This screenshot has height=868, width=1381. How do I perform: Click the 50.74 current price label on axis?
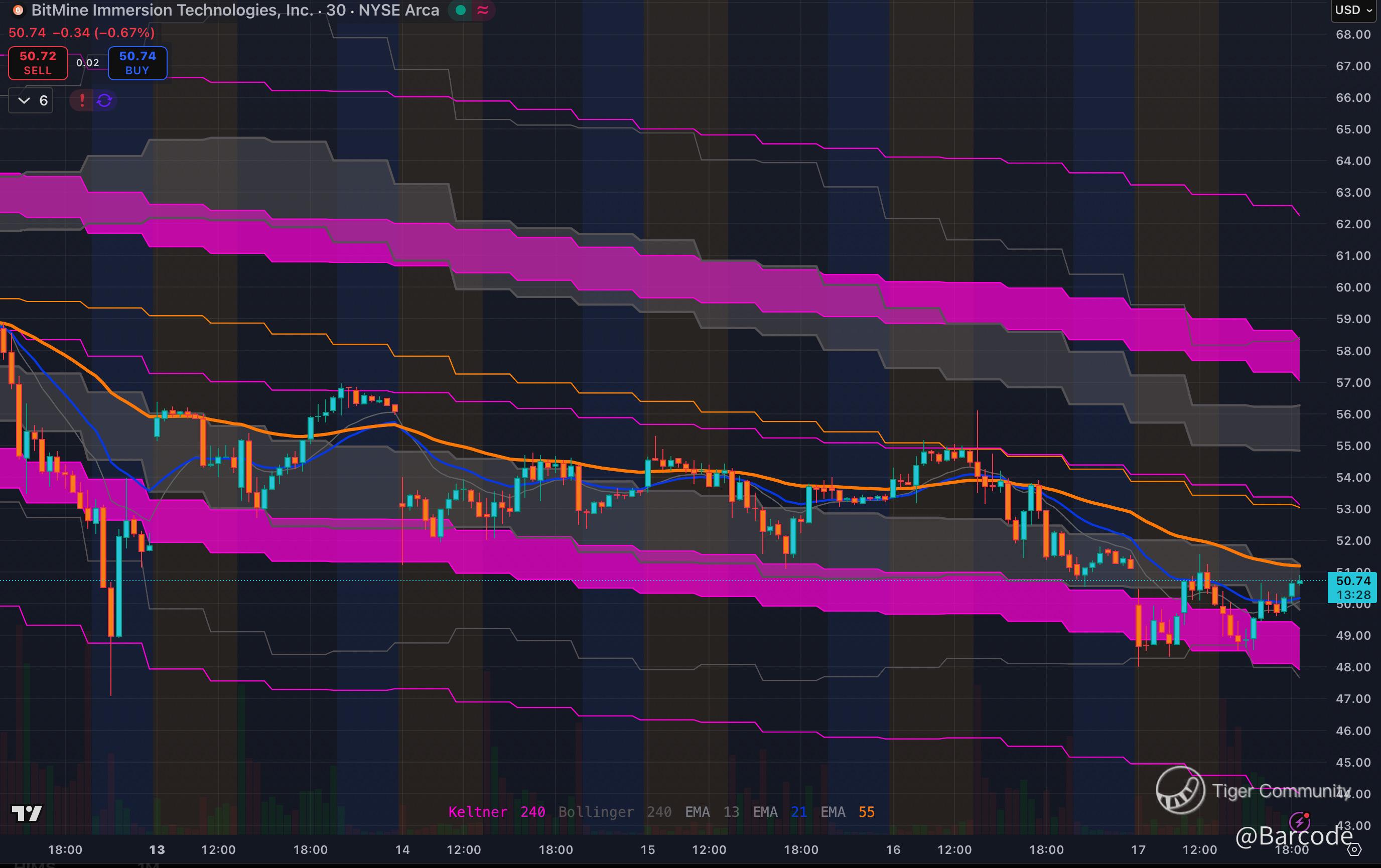pyautogui.click(x=1353, y=581)
